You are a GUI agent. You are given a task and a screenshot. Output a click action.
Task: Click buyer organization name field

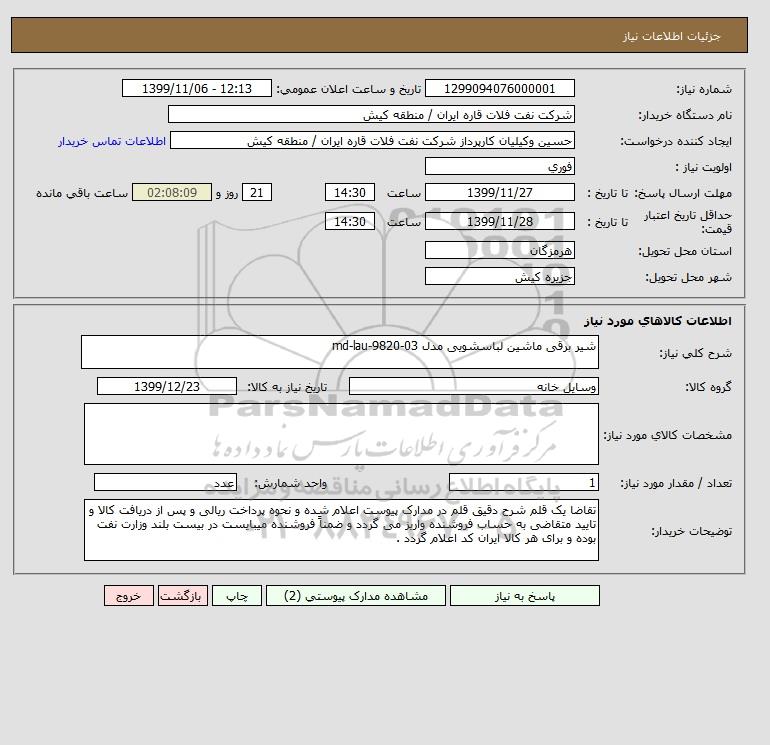(x=371, y=114)
